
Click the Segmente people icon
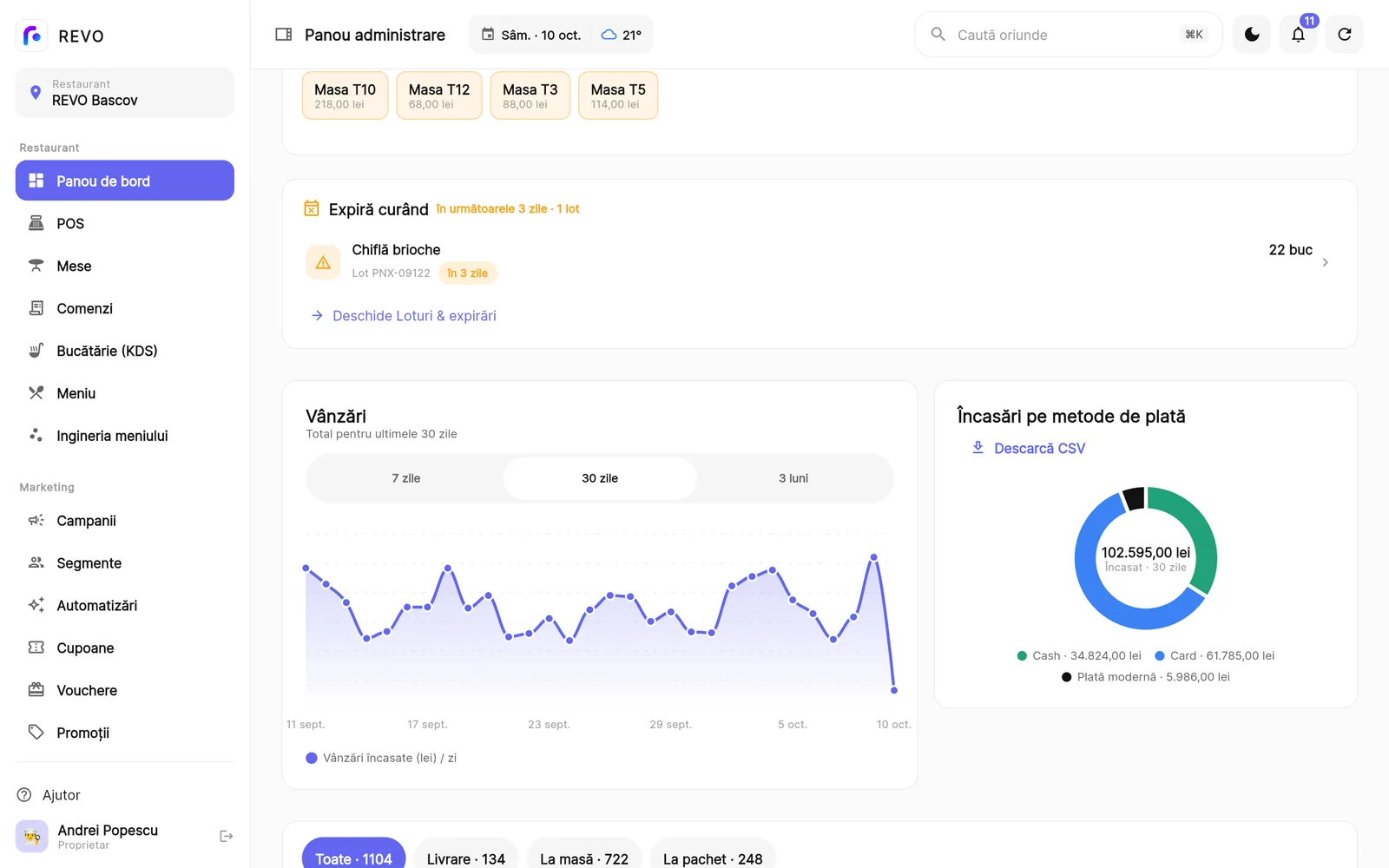tap(36, 563)
